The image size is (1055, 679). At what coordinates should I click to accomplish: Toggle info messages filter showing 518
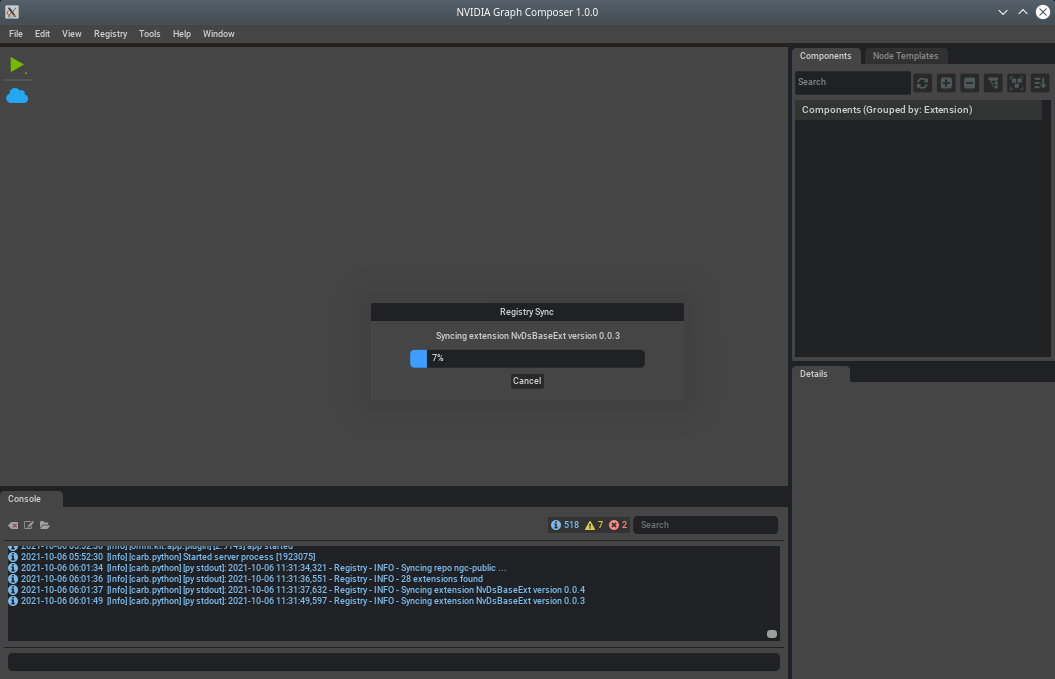pos(565,525)
